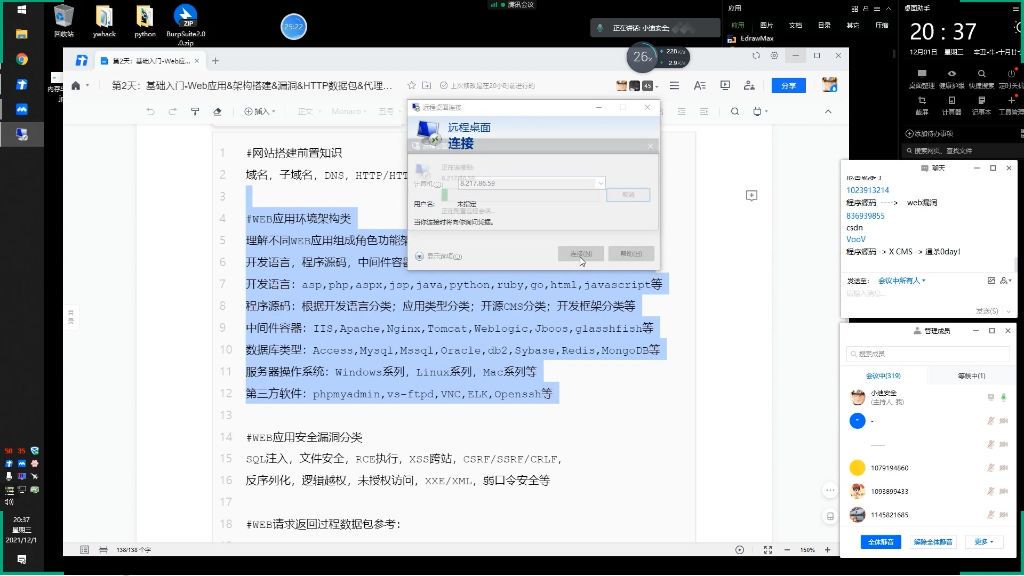Select the clear formatting eraser tool
This screenshot has height=576, width=1024.
(x=217, y=112)
